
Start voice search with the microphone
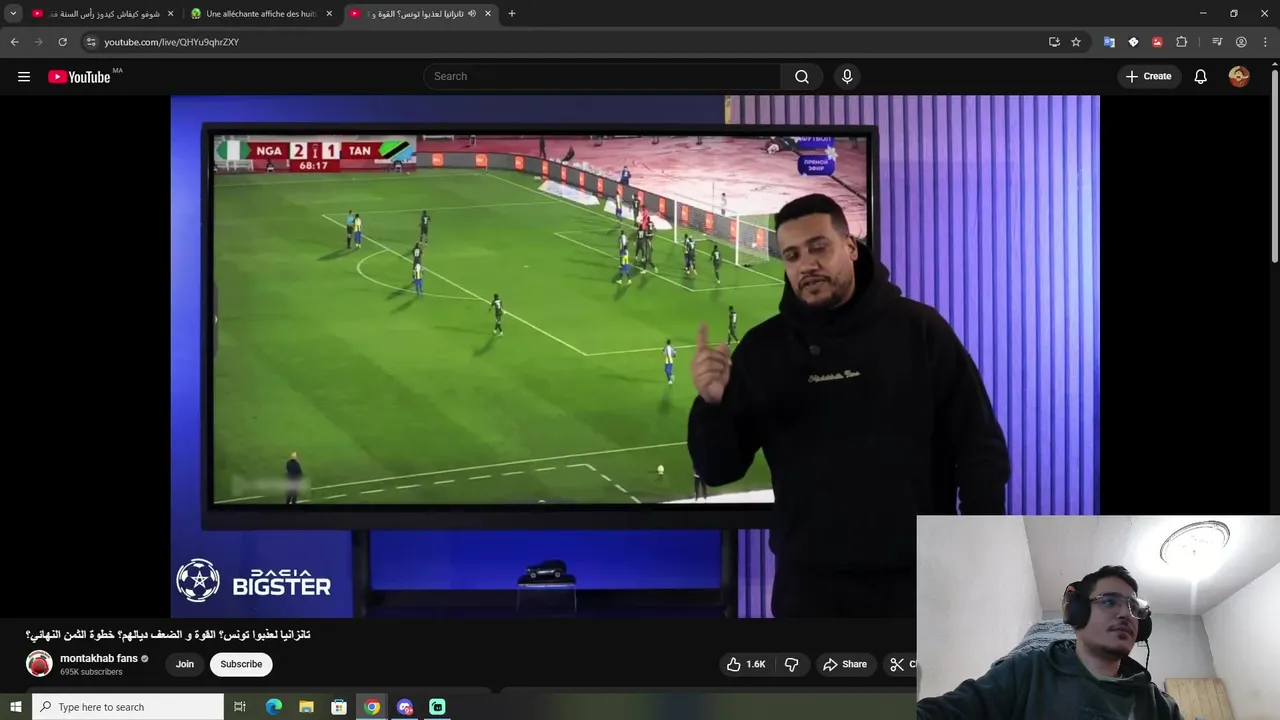tap(847, 76)
